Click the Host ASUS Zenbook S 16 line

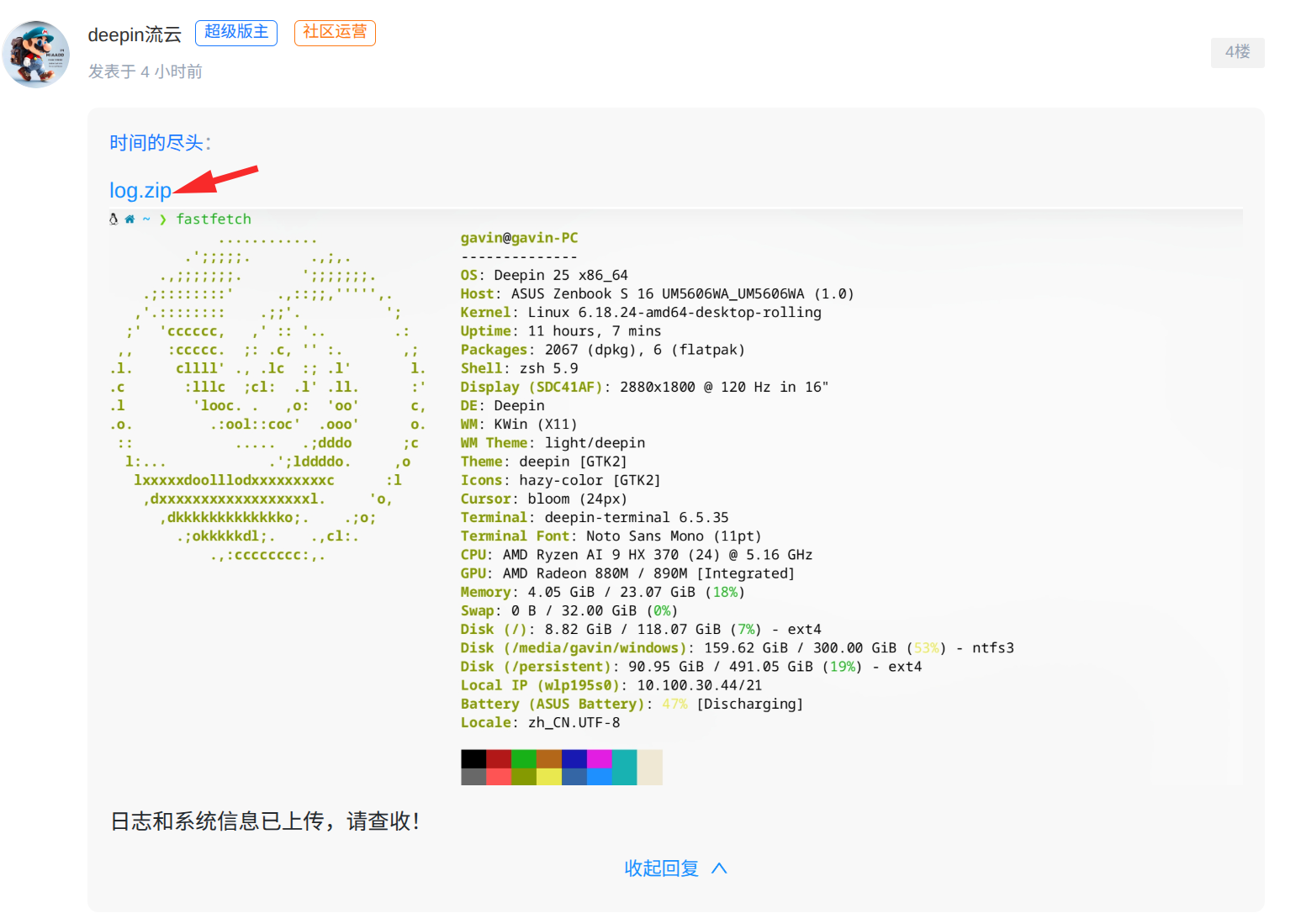pos(657,293)
